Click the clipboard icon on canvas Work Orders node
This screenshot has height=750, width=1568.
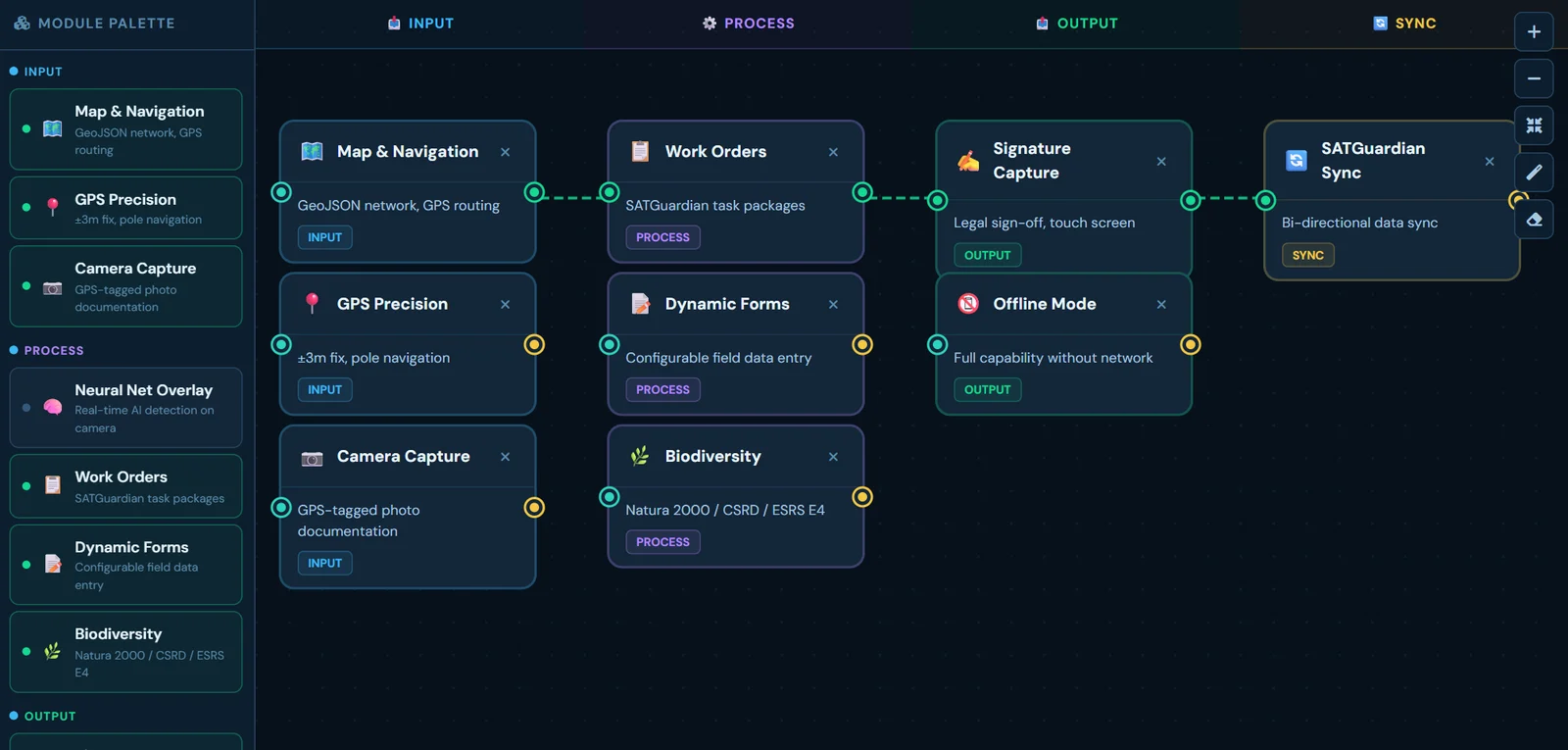(x=640, y=151)
